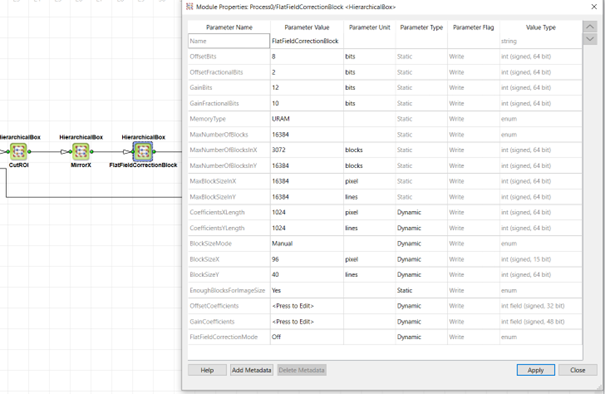Click the Parameter Unit column header
This screenshot has height=394, width=605.
[369, 27]
